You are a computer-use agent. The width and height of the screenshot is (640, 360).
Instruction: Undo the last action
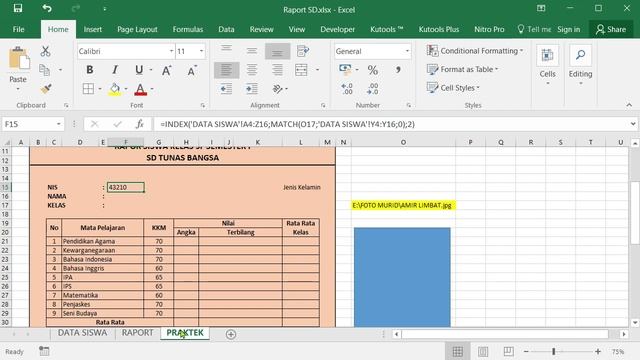pyautogui.click(x=47, y=9)
